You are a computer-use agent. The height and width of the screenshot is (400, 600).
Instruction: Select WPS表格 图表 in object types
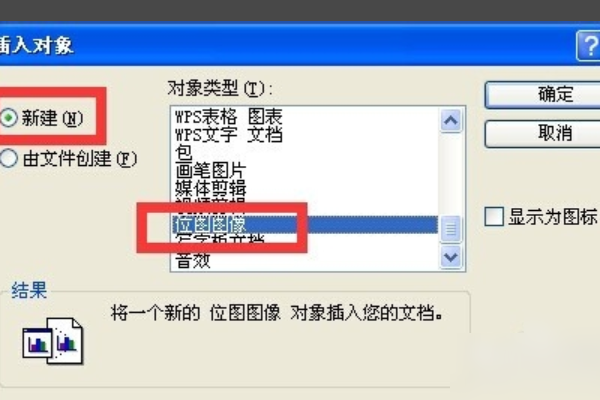pos(229,116)
